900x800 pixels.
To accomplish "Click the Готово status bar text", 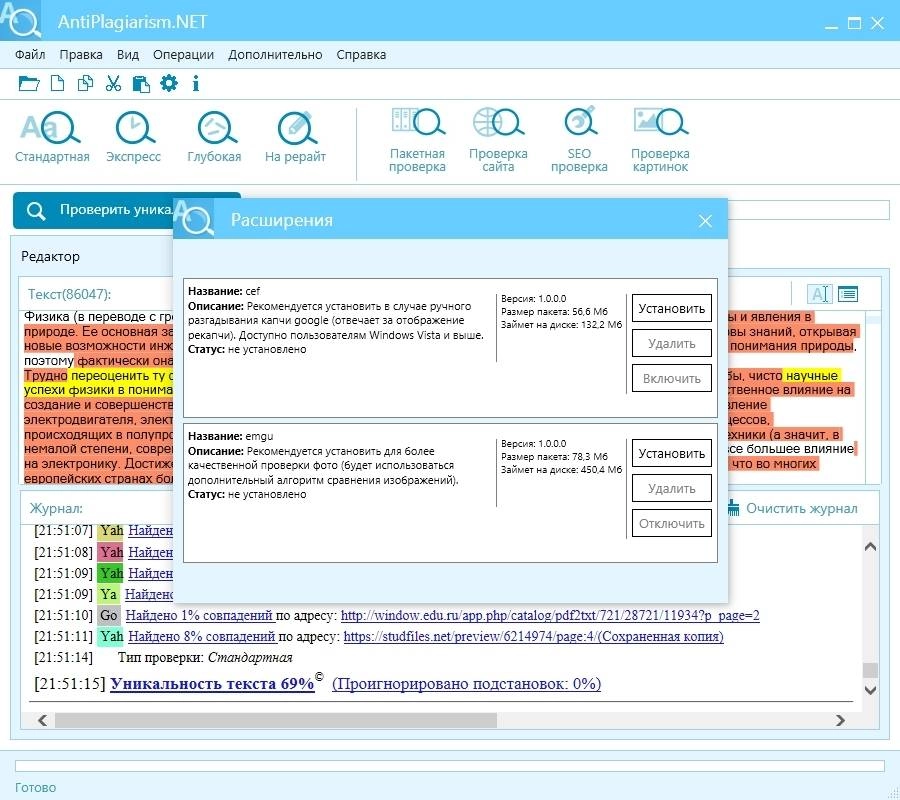I will [x=36, y=788].
